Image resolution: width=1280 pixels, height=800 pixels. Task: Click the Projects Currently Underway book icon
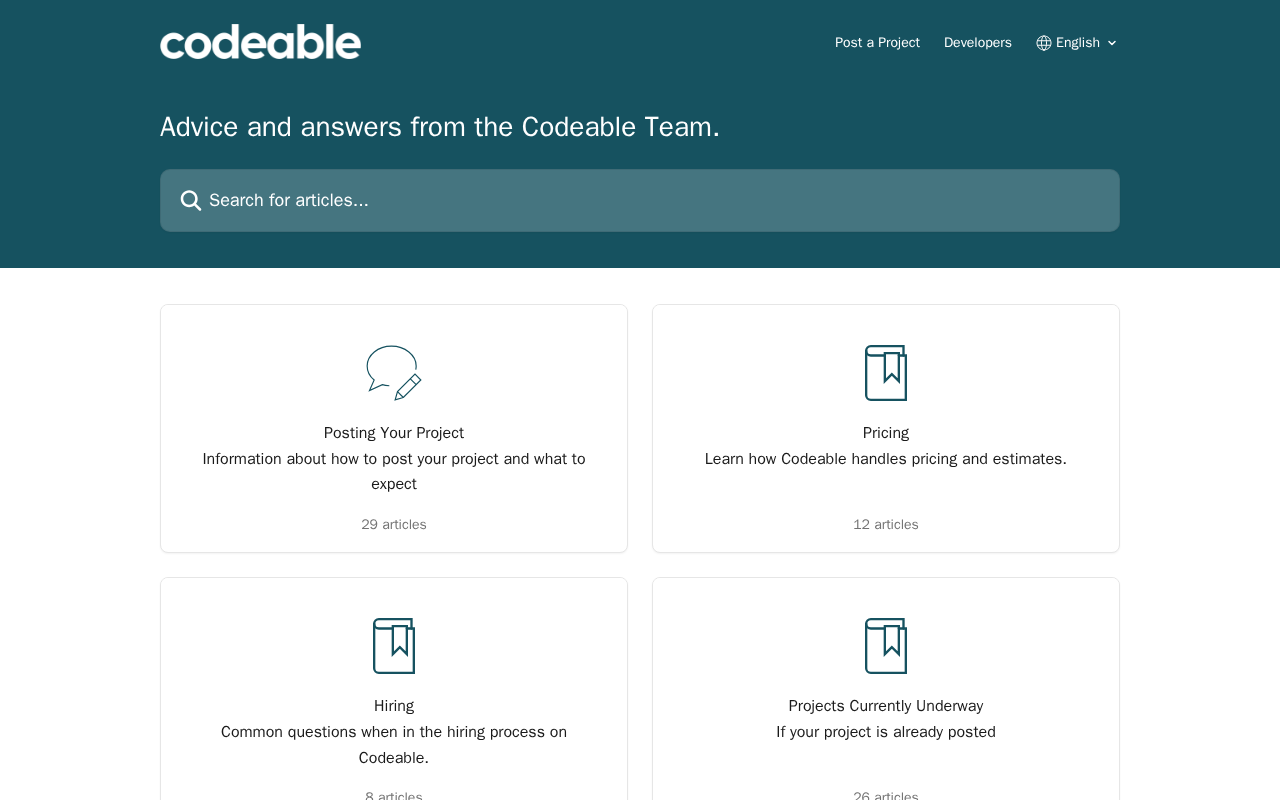click(x=886, y=646)
